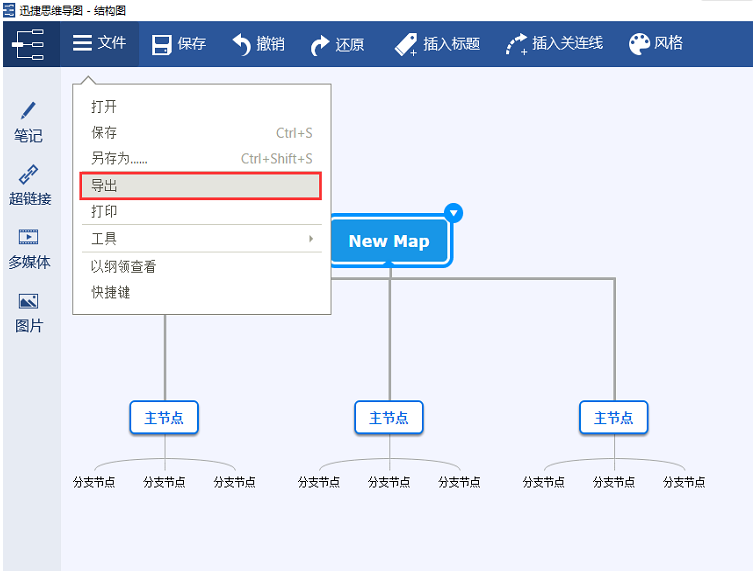
Task: Select 导出 in the file menu
Action: coord(201,186)
